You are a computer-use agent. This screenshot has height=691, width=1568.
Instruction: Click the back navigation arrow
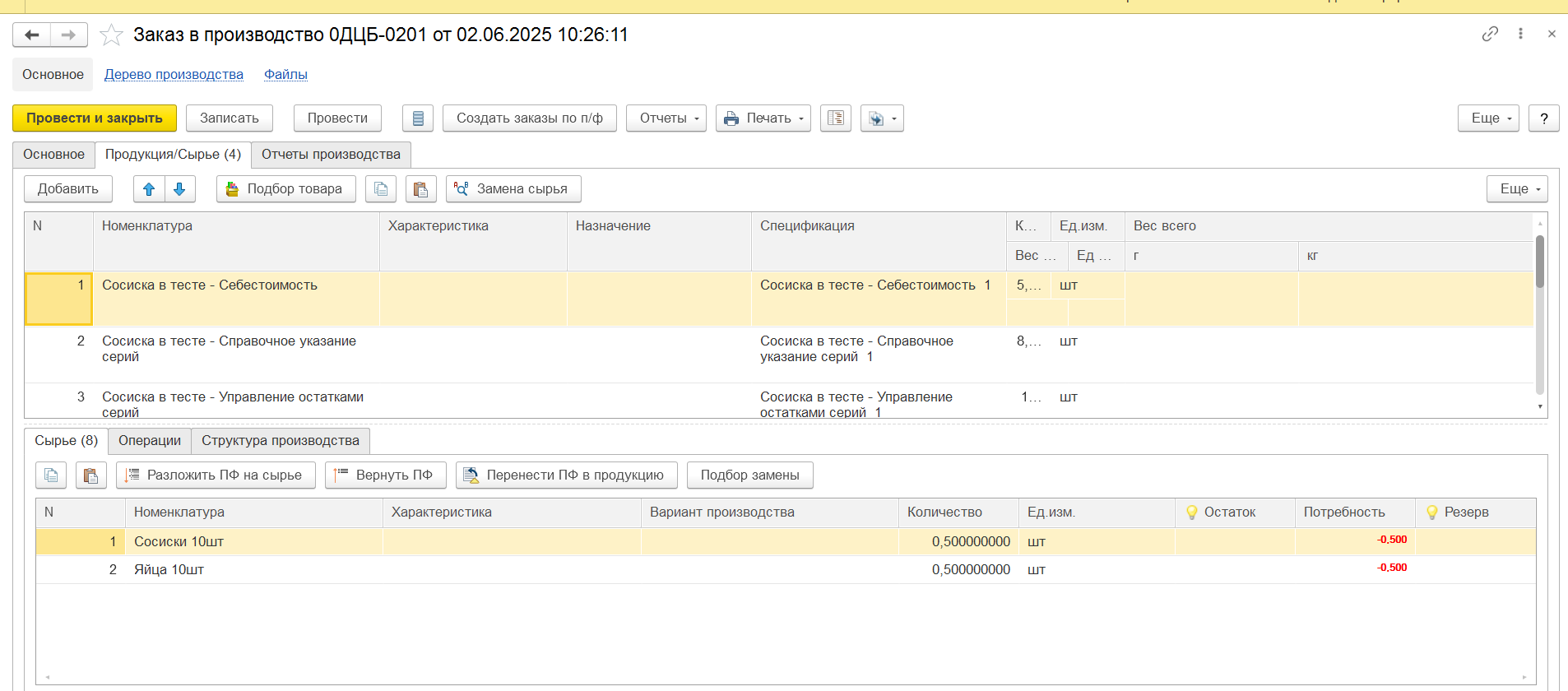[32, 35]
